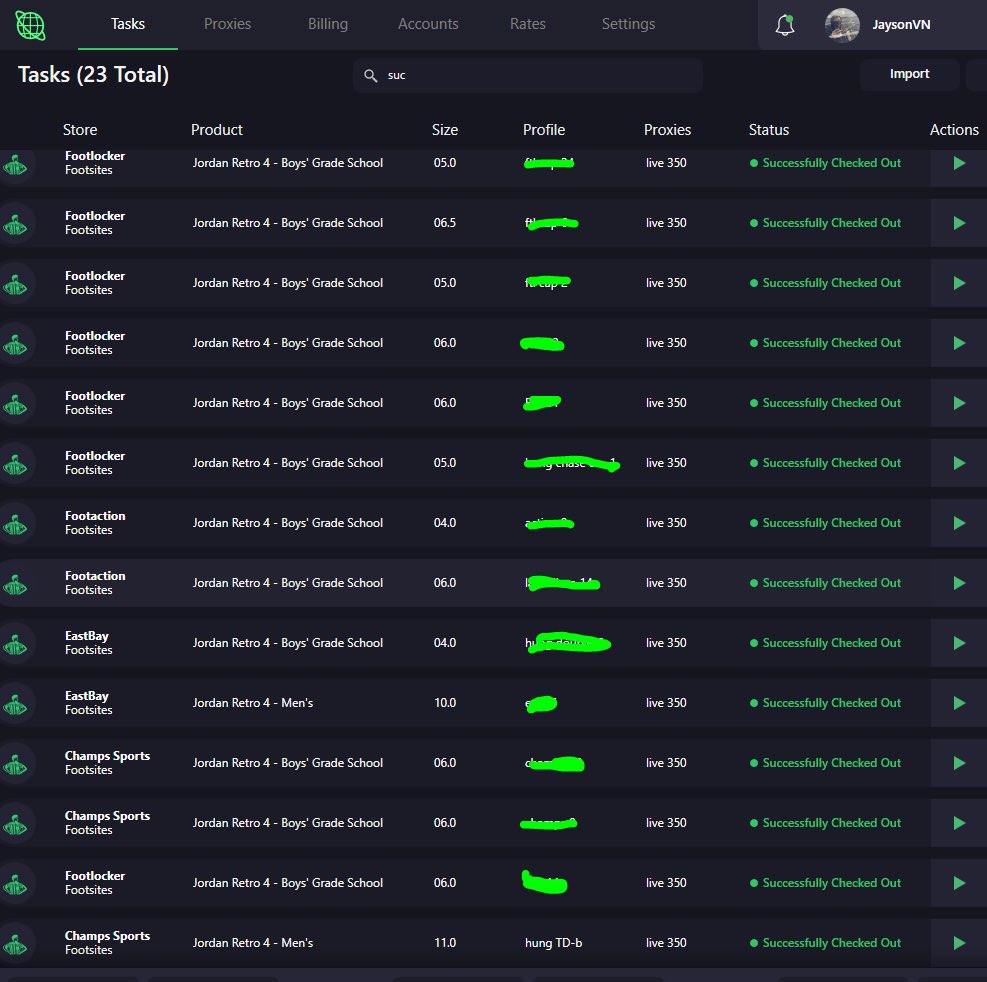The width and height of the screenshot is (987, 982).
Task: Click Champs Sports store name in 11.0 row
Action: point(108,936)
